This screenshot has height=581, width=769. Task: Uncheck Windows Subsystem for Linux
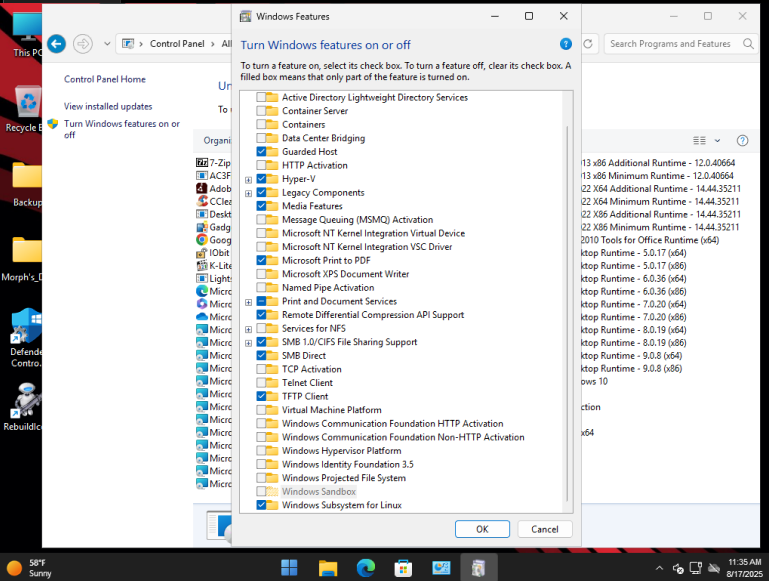(x=261, y=505)
